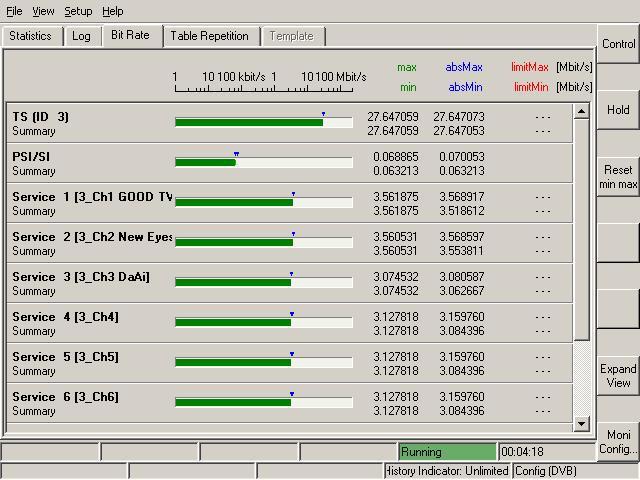Open the File menu
640x480 pixels.
[14, 11]
